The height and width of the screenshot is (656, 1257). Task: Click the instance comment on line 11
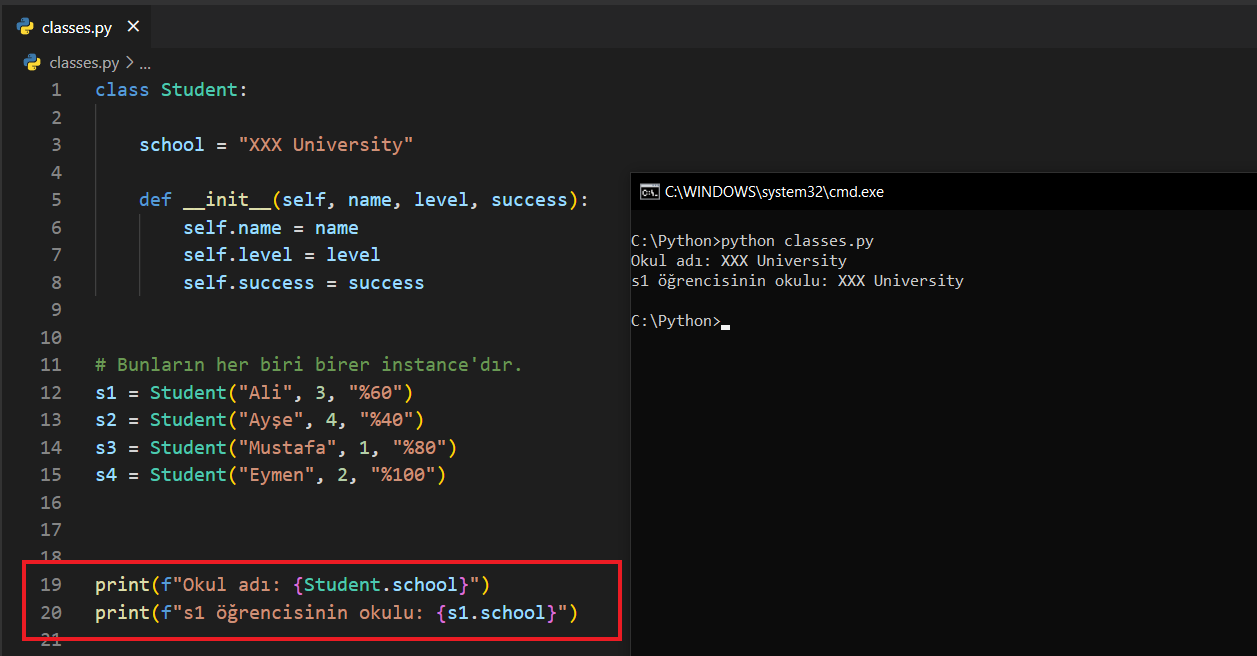(308, 365)
